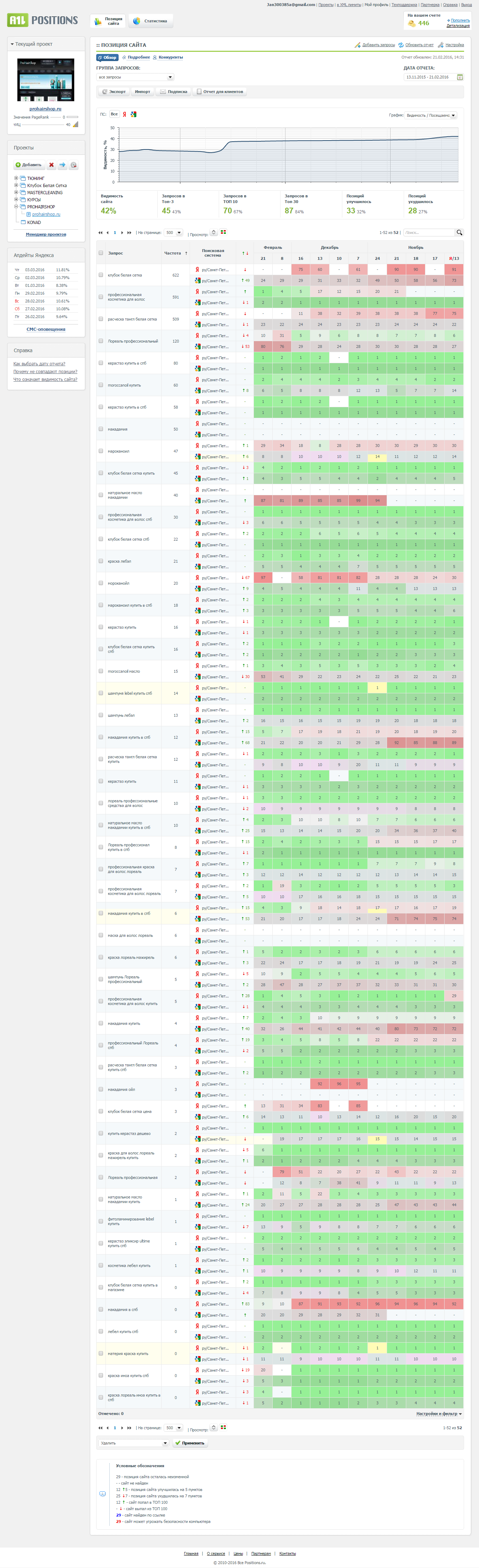Expand the КУРСЫ project tree node
This screenshot has height=1568, width=479.
tap(16, 200)
